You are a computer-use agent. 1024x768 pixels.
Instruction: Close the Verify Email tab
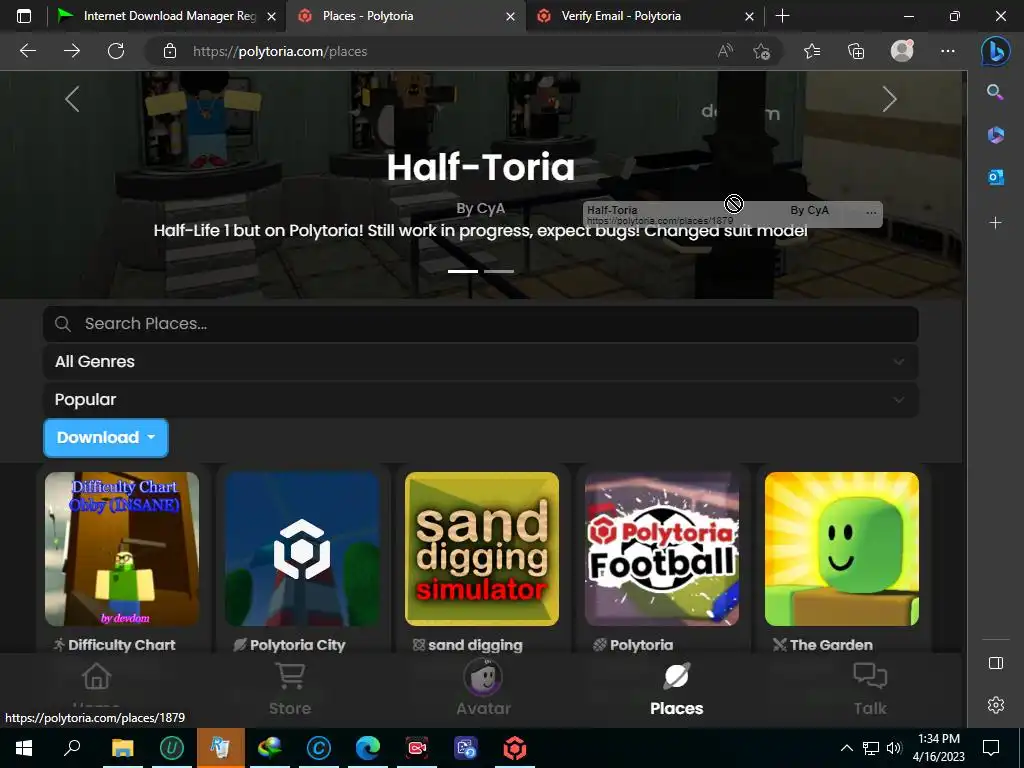(x=750, y=17)
